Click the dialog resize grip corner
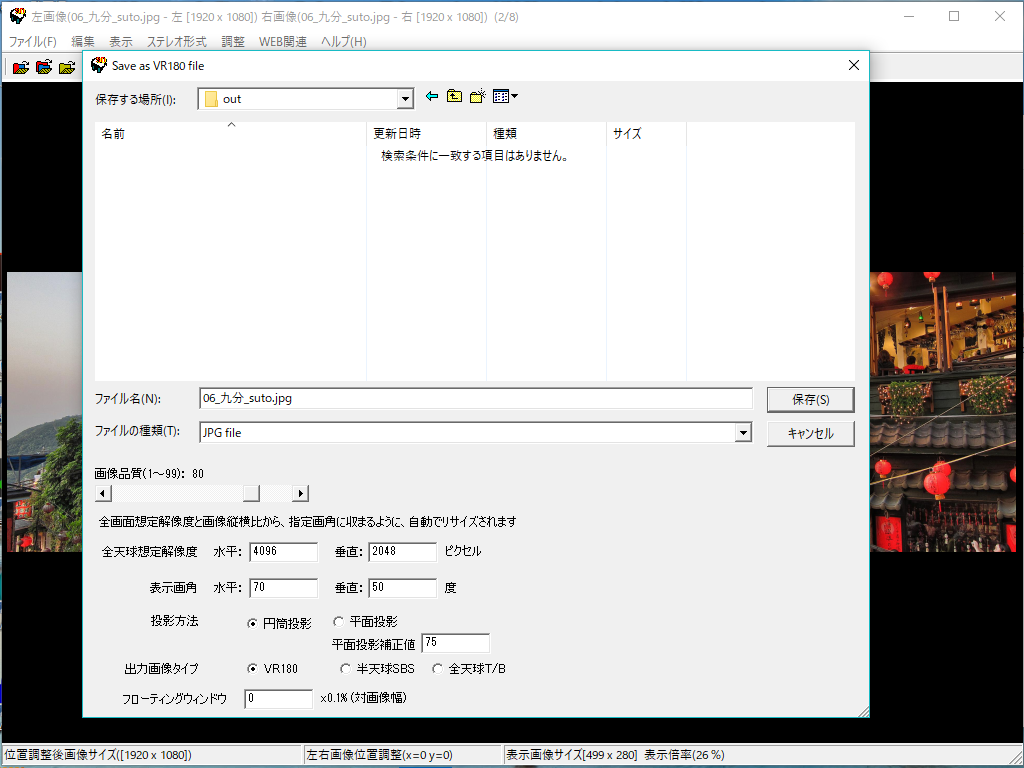1024x768 pixels. pos(863,711)
